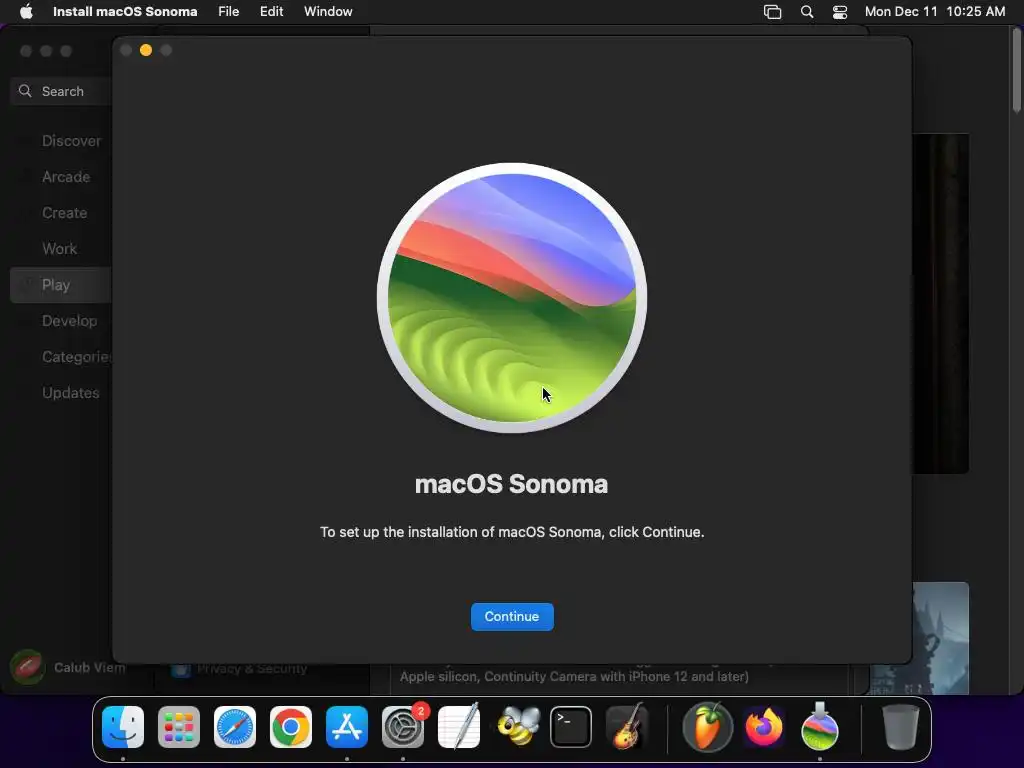This screenshot has width=1024, height=768.
Task: Click Continue to set up macOS Sonoma
Action: coord(512,616)
